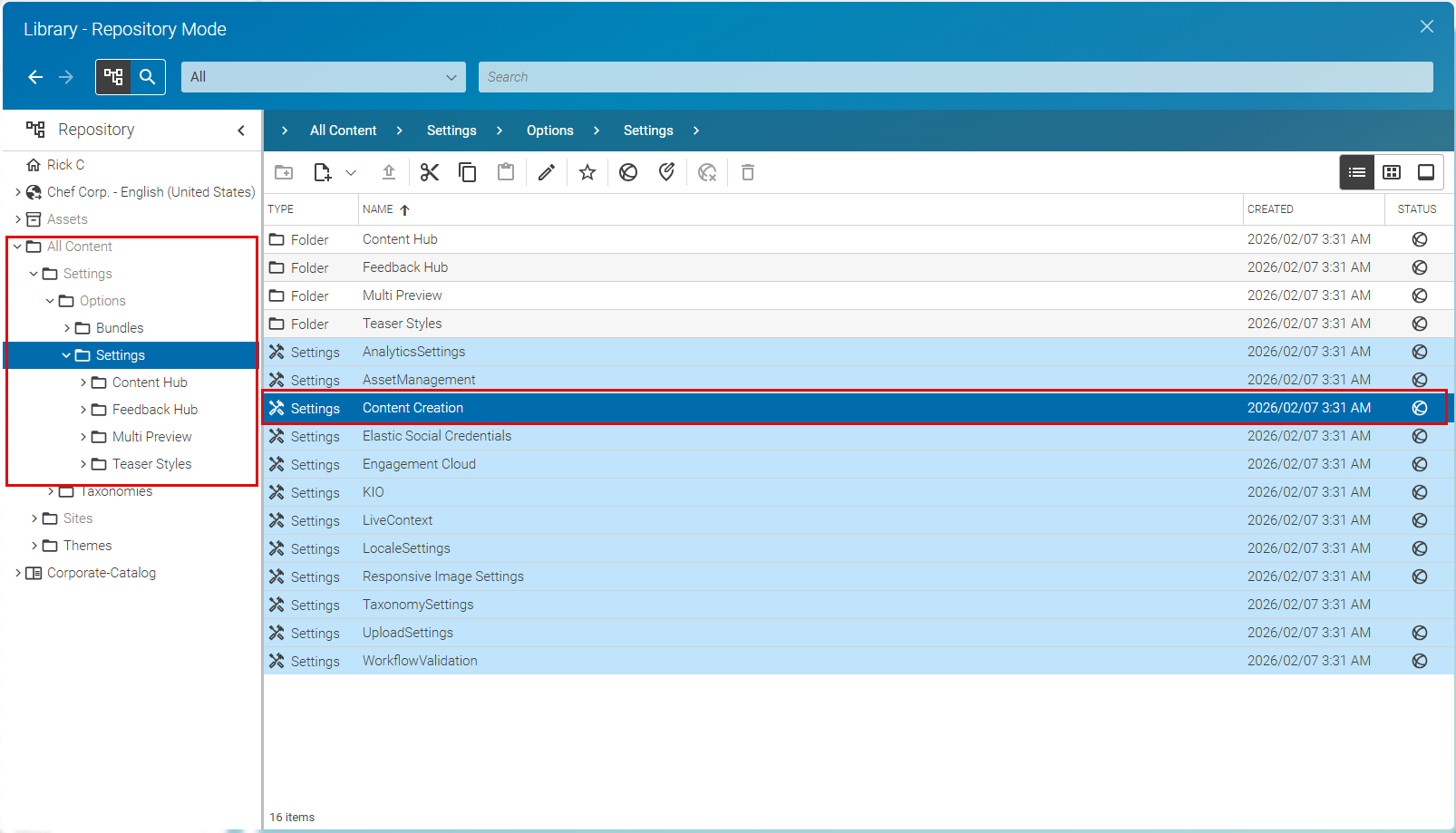This screenshot has width=1456, height=833.
Task: Open the selected item with pencil edit icon
Action: click(546, 171)
